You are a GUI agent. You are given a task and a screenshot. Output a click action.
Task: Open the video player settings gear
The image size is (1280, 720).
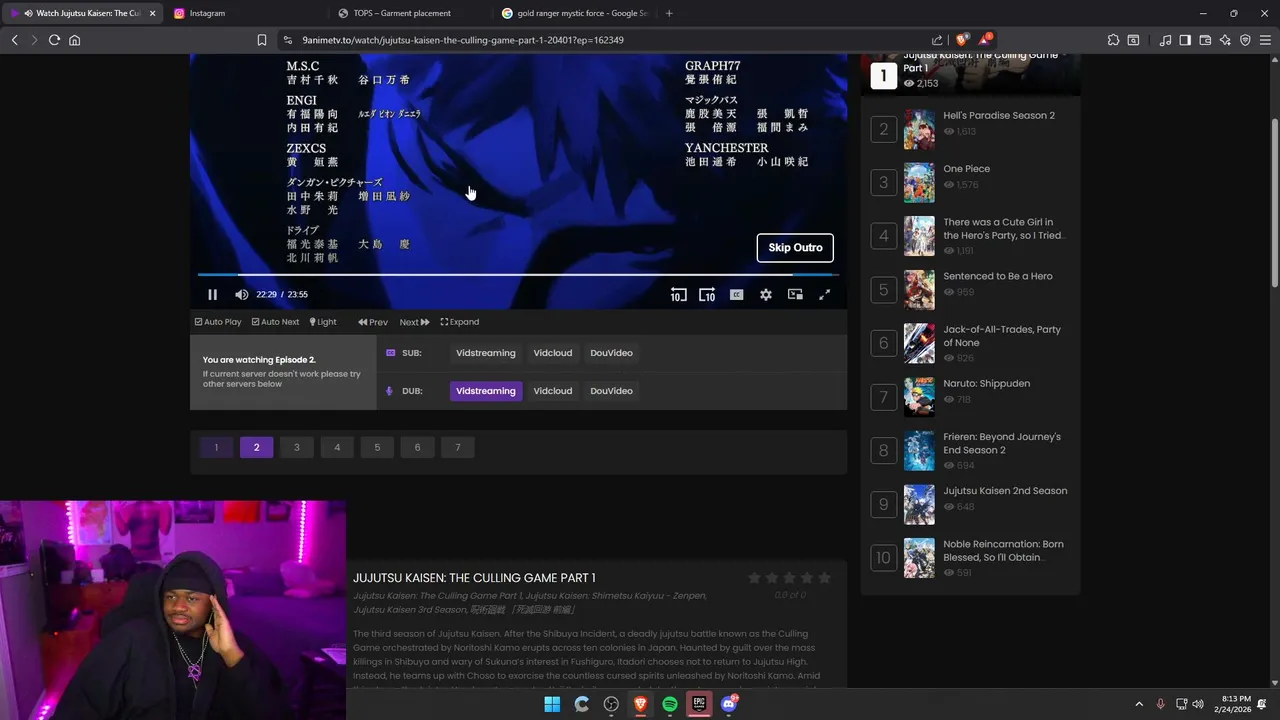(x=765, y=294)
